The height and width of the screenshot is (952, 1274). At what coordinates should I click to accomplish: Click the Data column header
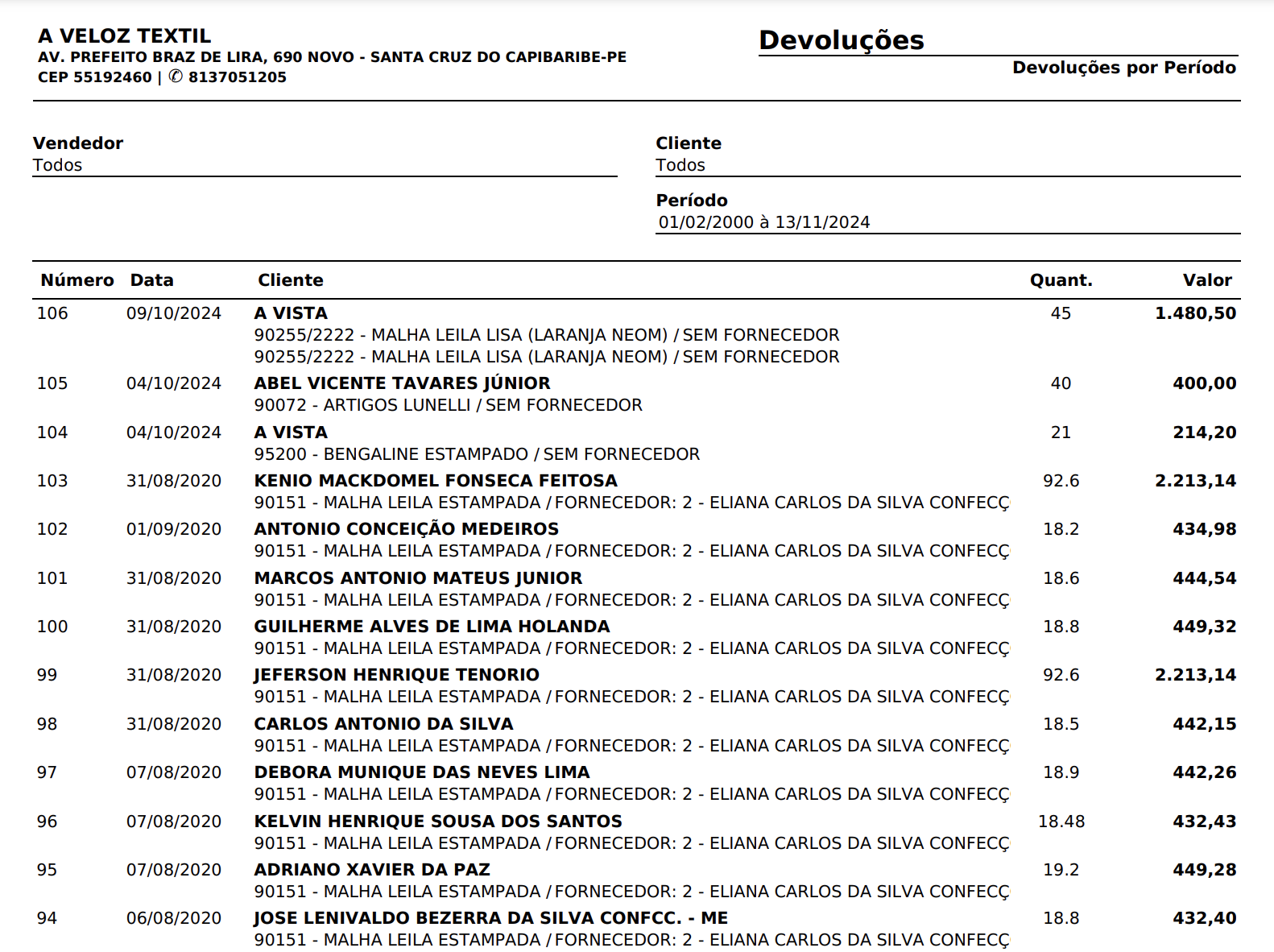pos(151,280)
